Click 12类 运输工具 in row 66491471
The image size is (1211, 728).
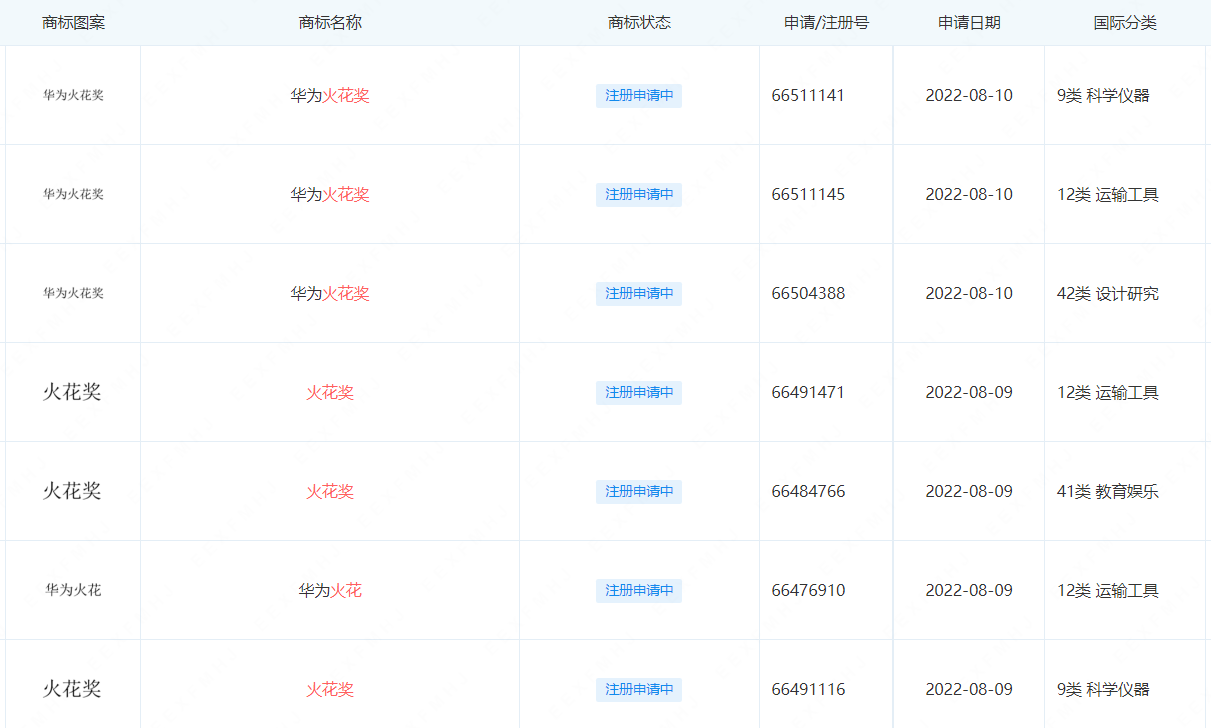pyautogui.click(x=1108, y=393)
